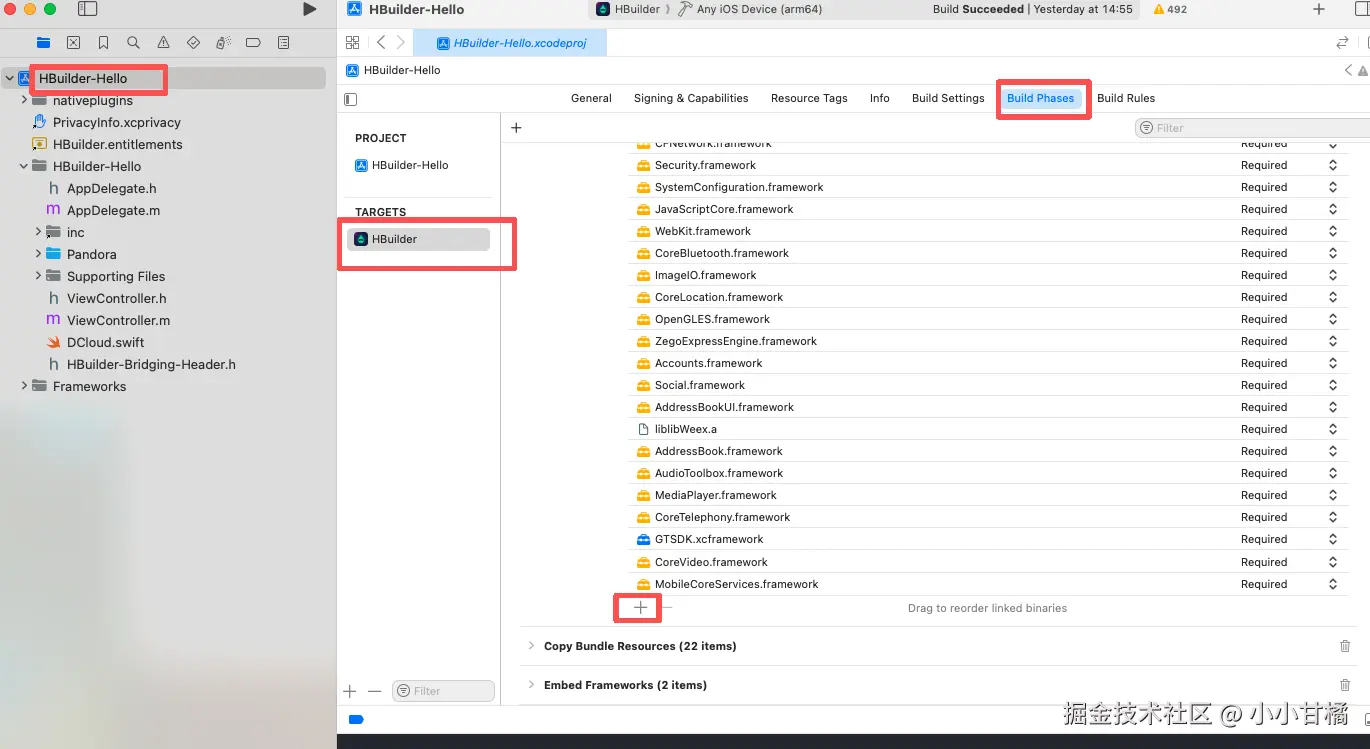The width and height of the screenshot is (1370, 749).
Task: Run the project with the play button
Action: pos(309,9)
